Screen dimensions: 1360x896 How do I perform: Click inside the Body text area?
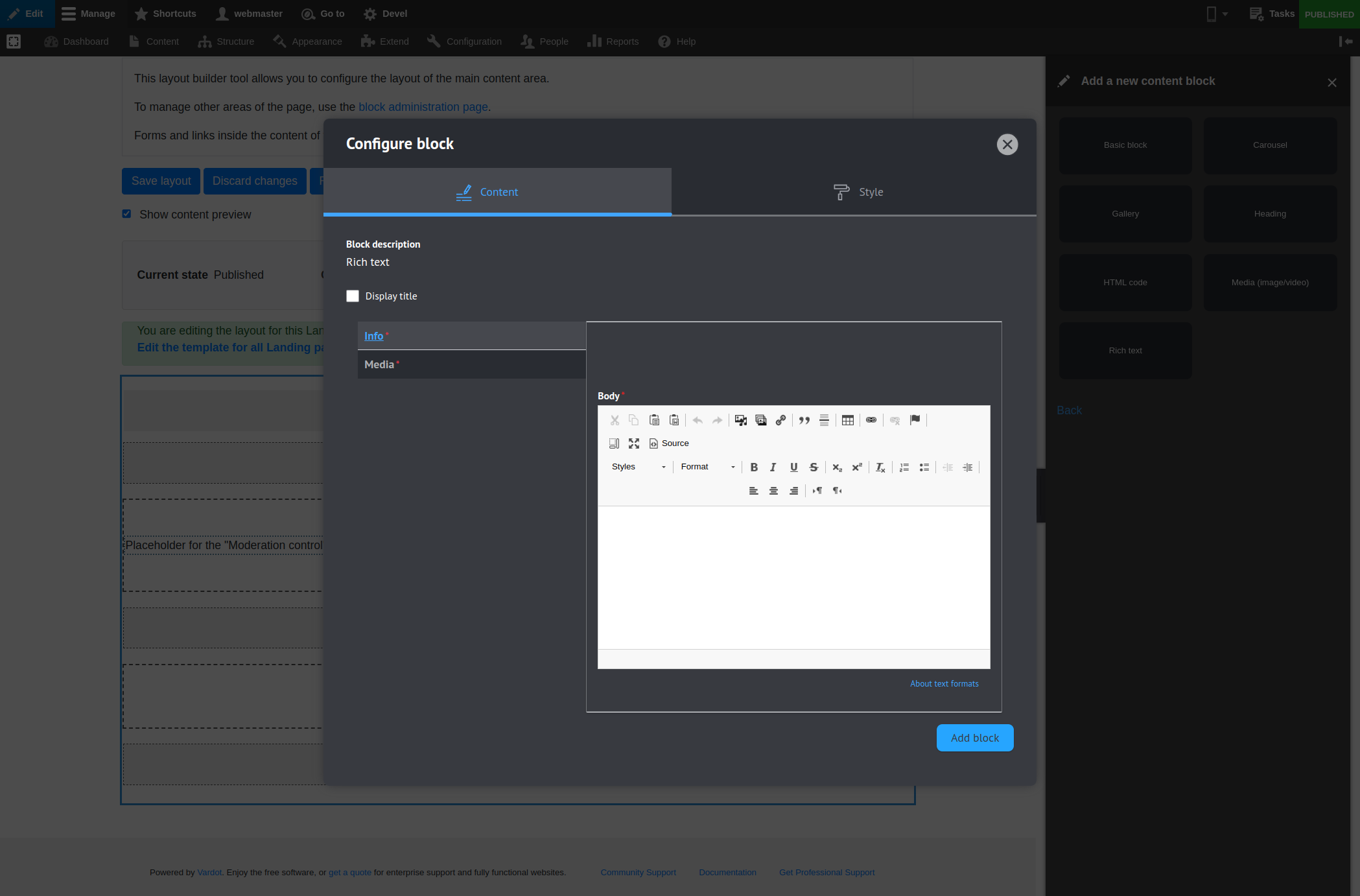click(793, 577)
